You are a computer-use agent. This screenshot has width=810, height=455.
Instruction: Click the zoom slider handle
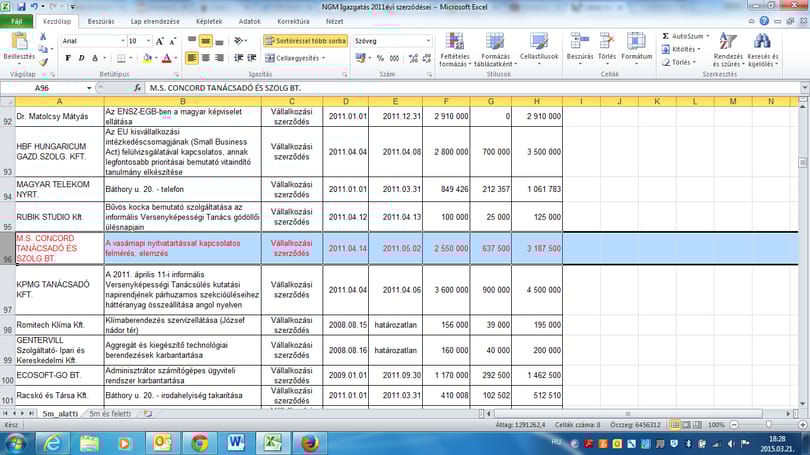coord(769,425)
